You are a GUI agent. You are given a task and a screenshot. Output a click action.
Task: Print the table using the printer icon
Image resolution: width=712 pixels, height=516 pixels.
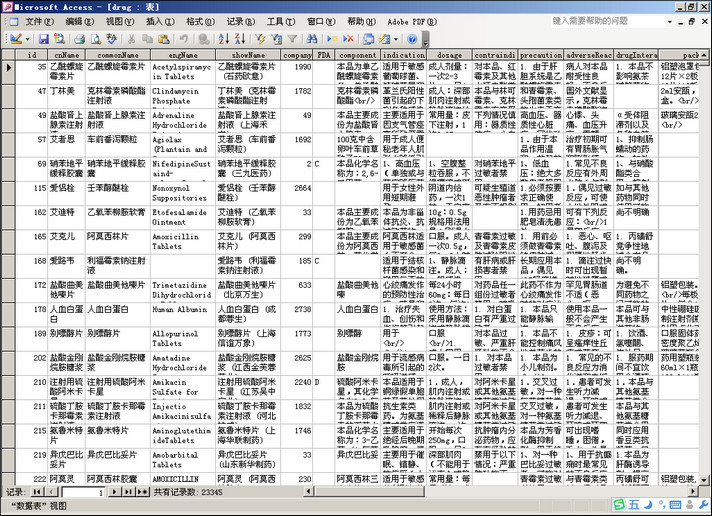point(80,39)
